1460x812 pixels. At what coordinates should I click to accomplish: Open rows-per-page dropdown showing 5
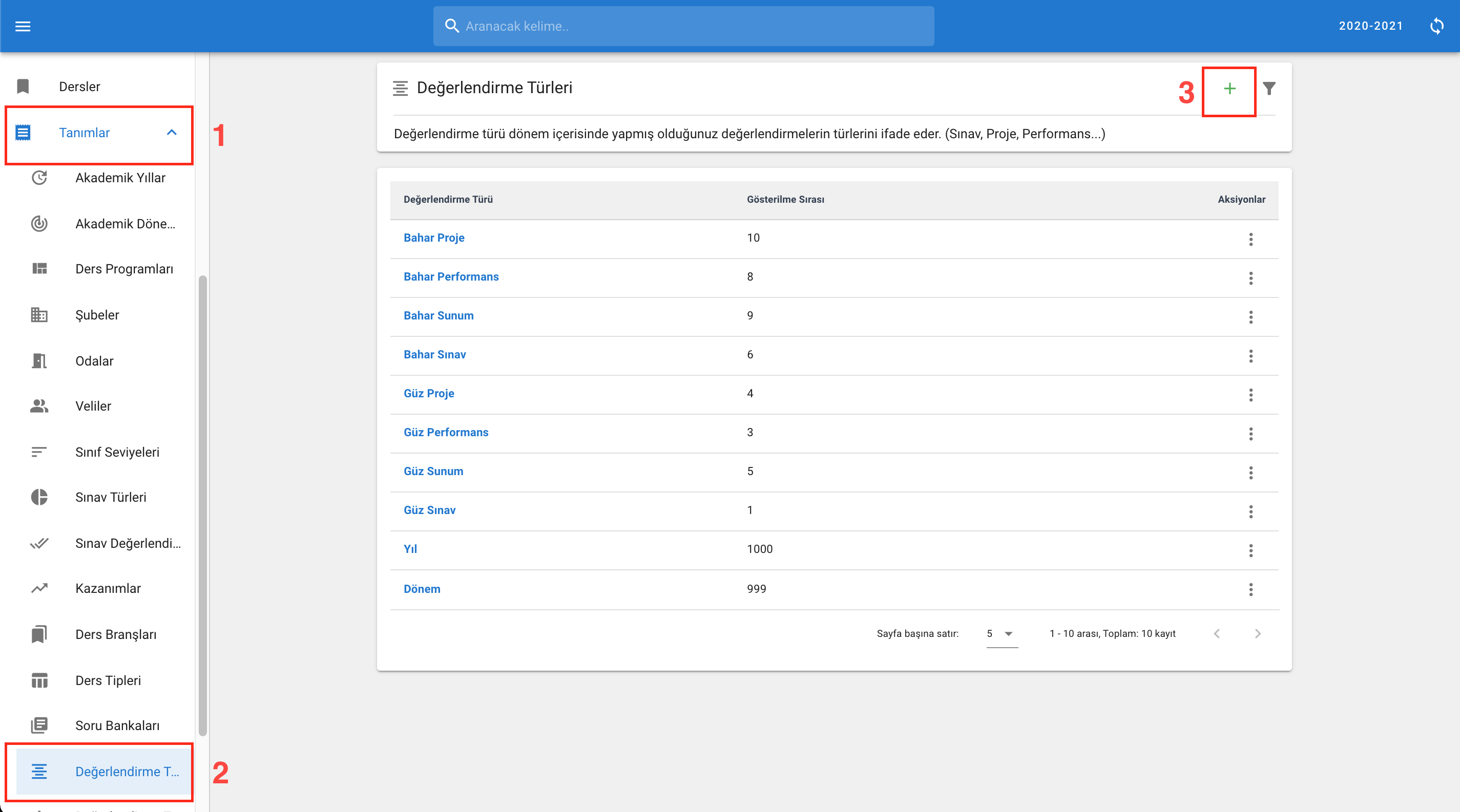(x=1002, y=634)
